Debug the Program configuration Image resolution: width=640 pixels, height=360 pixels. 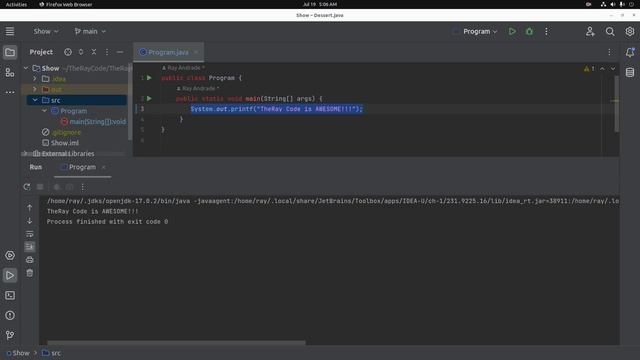(529, 31)
